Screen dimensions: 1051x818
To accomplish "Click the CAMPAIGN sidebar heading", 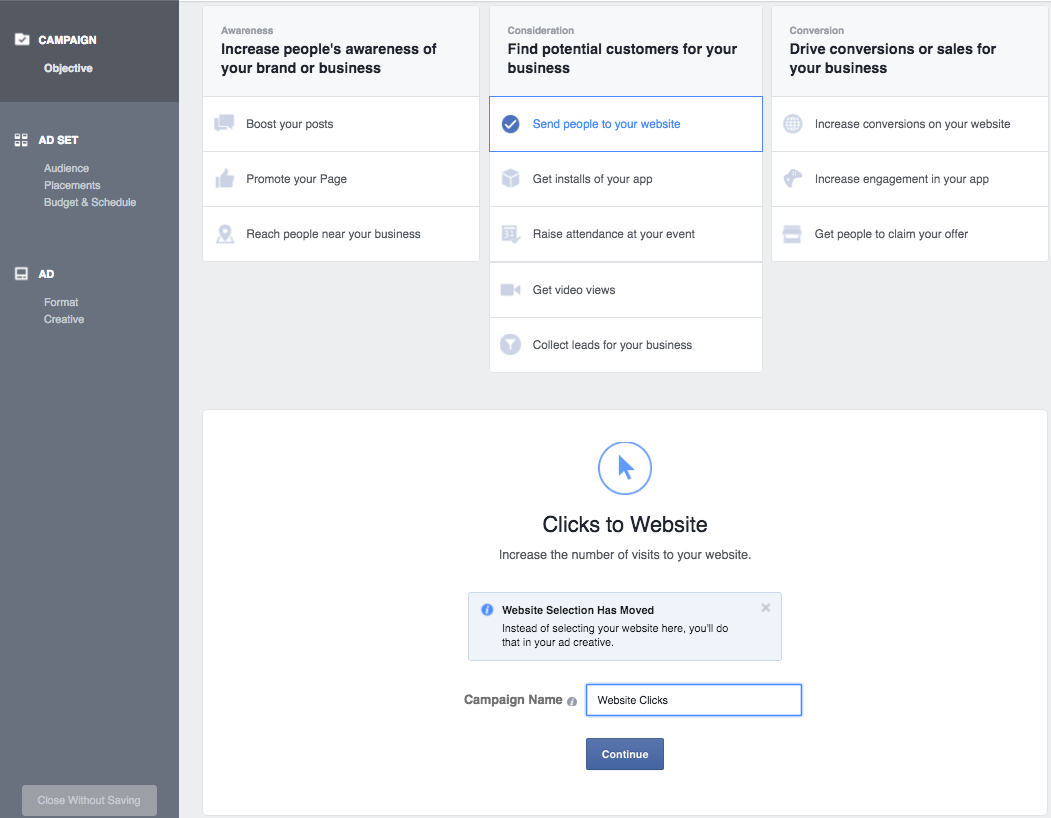I will 67,40.
